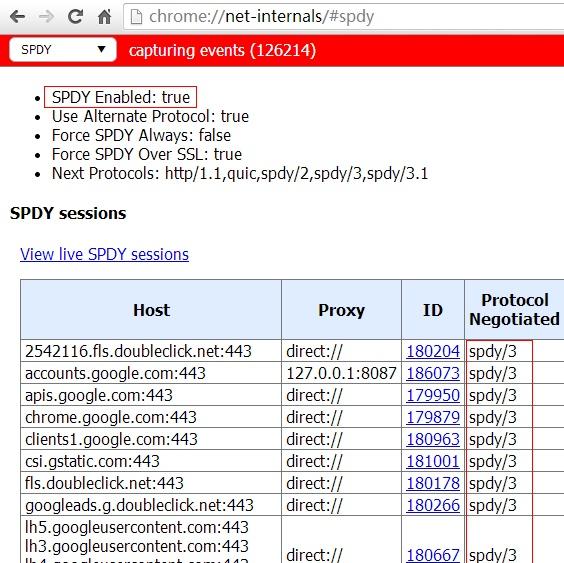Select host googleads.g.doubleclick.net:443
This screenshot has height=563, width=564.
139,505
